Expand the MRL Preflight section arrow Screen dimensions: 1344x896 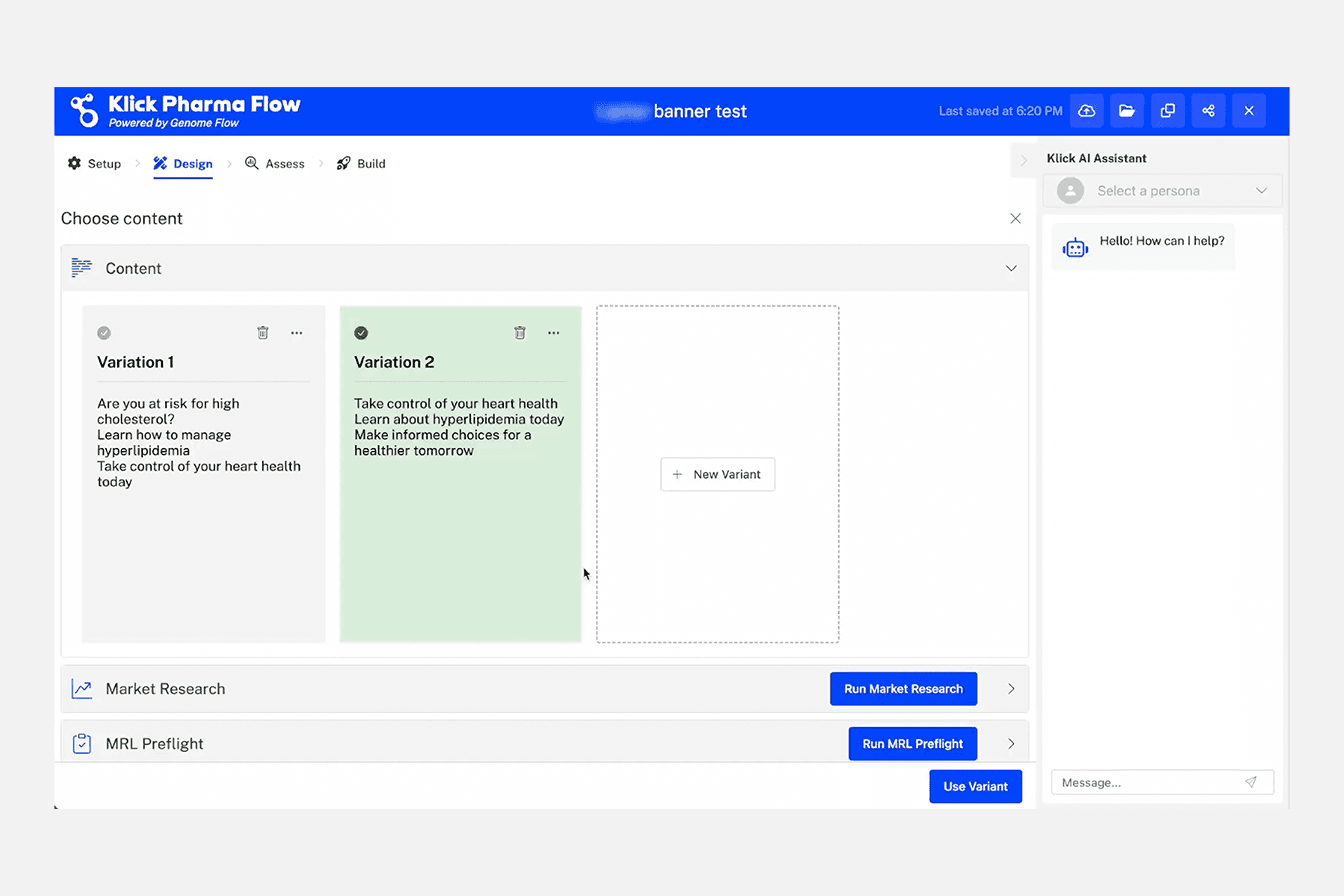[x=1011, y=744]
